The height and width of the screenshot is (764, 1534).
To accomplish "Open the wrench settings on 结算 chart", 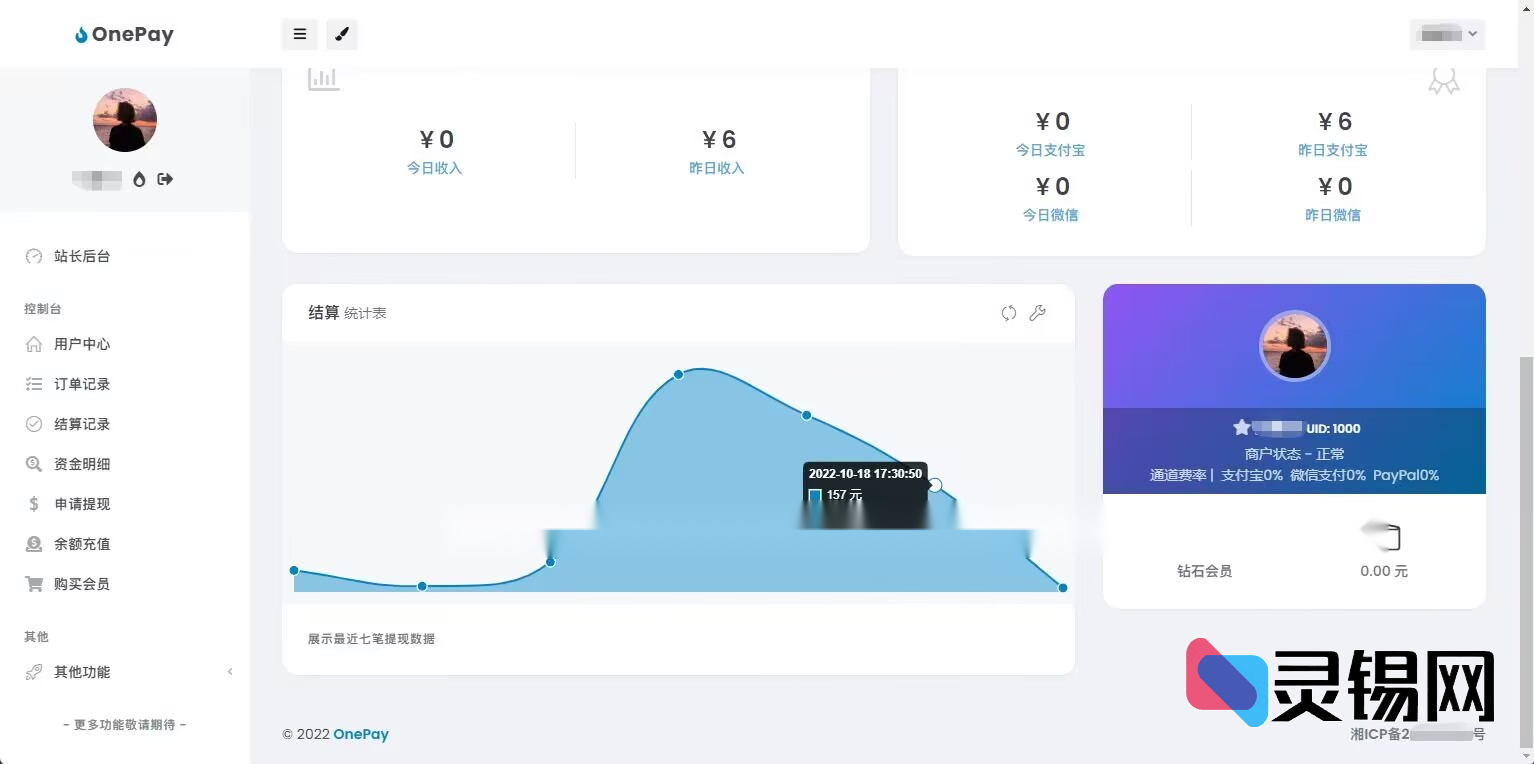I will pos(1038,313).
